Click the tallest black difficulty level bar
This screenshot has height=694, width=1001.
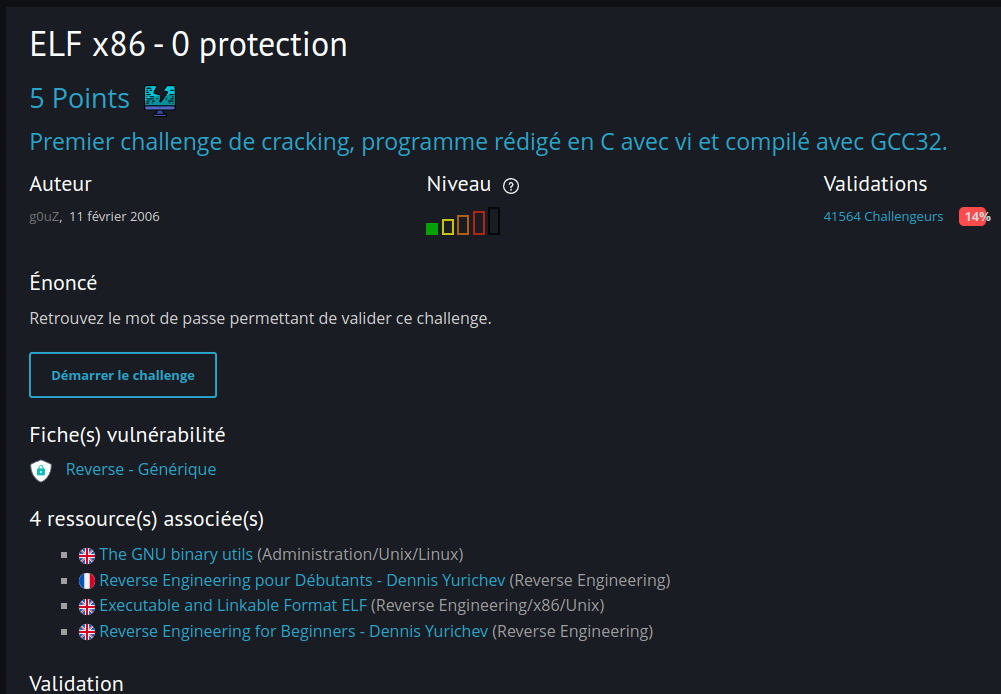click(x=494, y=220)
